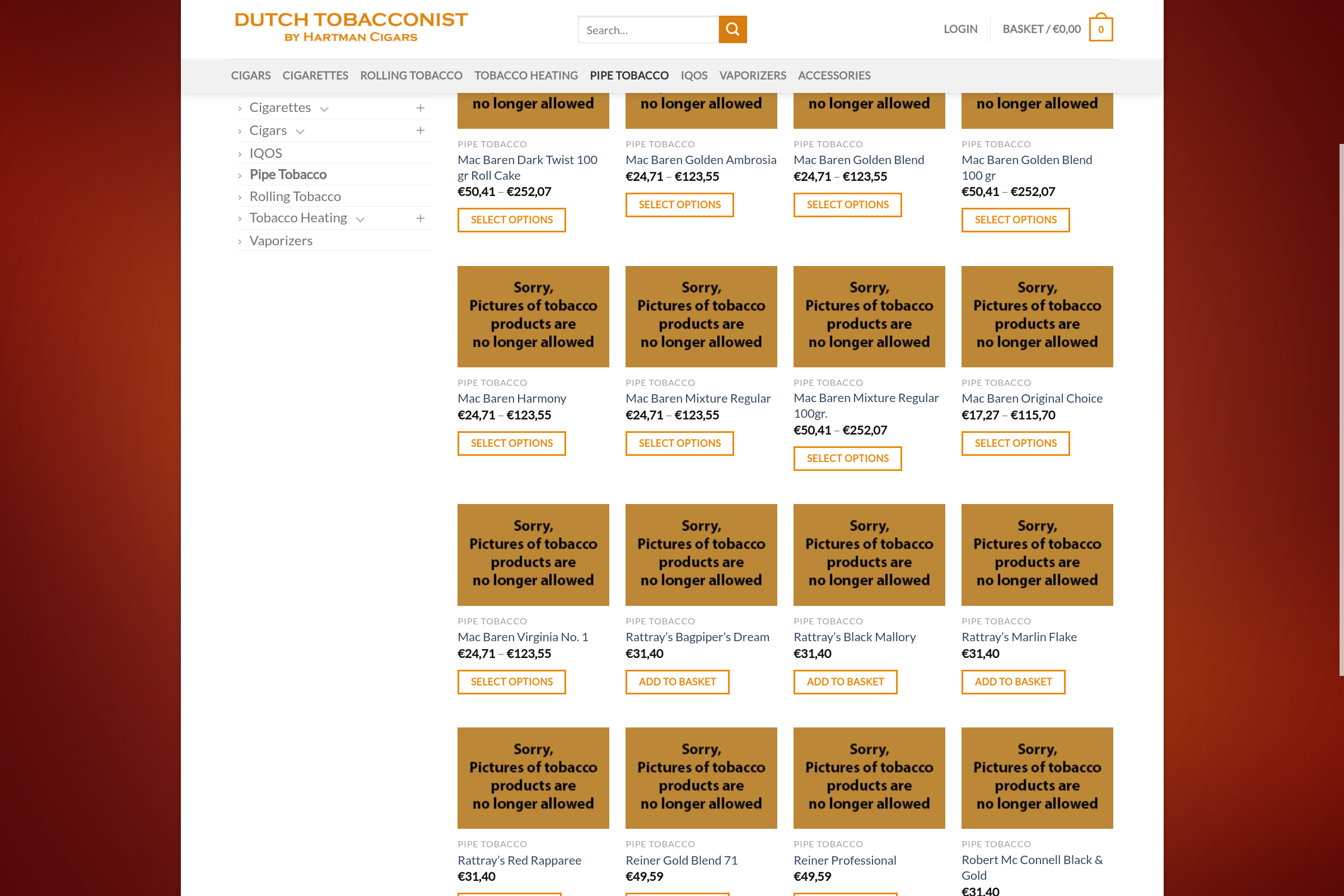1344x896 pixels.
Task: Open BASKET / €0,00 link
Action: coord(1041,29)
